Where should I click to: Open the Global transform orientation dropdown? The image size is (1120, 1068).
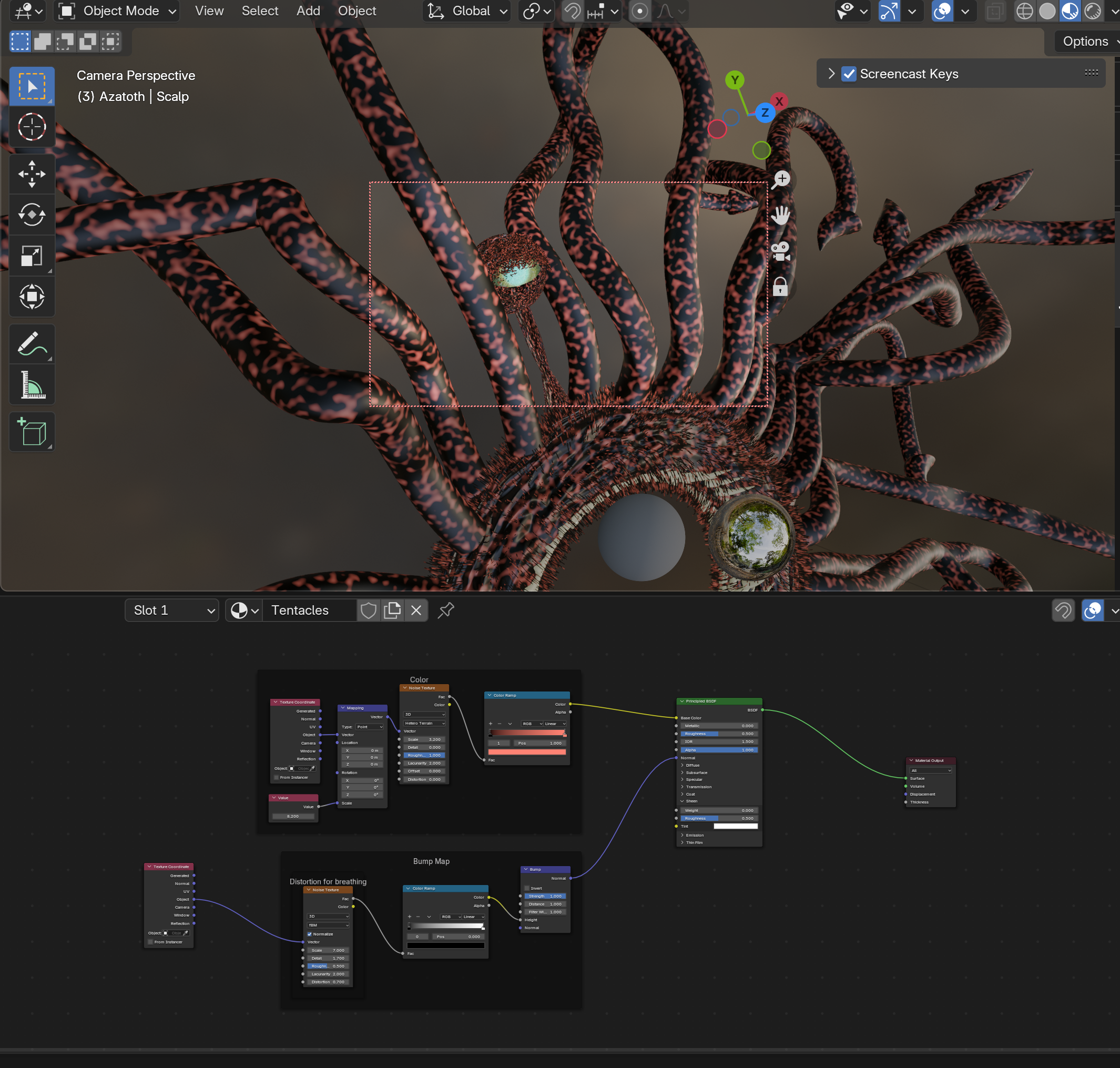(x=467, y=11)
